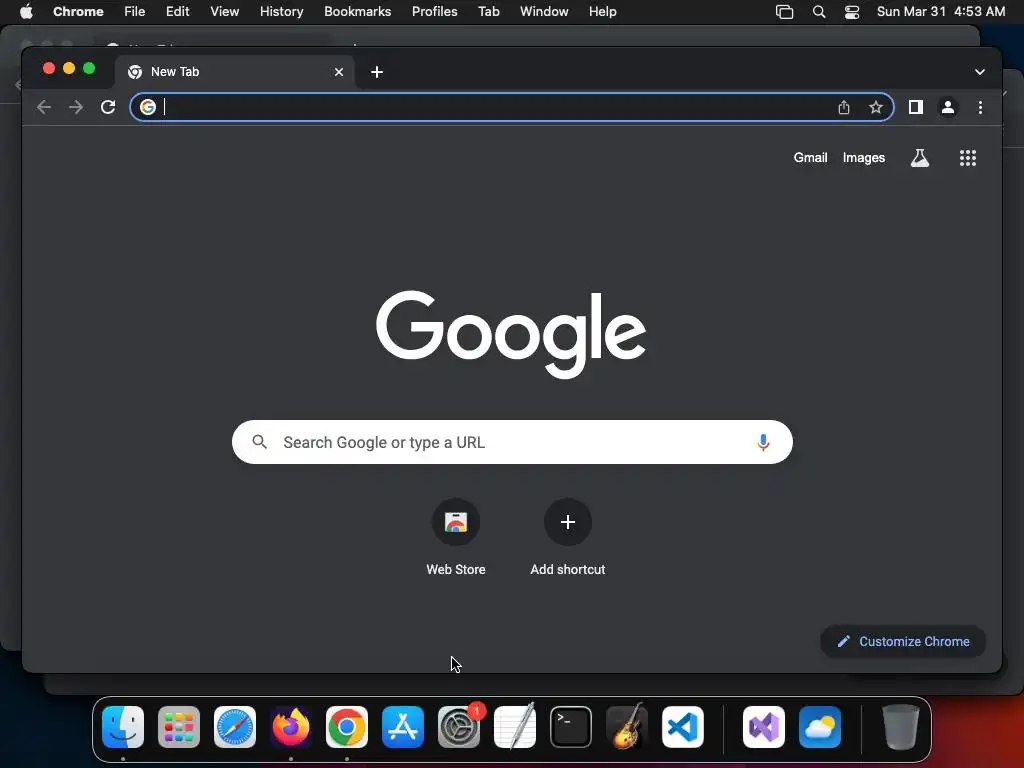Viewport: 1024px width, 768px height.
Task: Launch Firefox from the Dock
Action: tap(291, 726)
